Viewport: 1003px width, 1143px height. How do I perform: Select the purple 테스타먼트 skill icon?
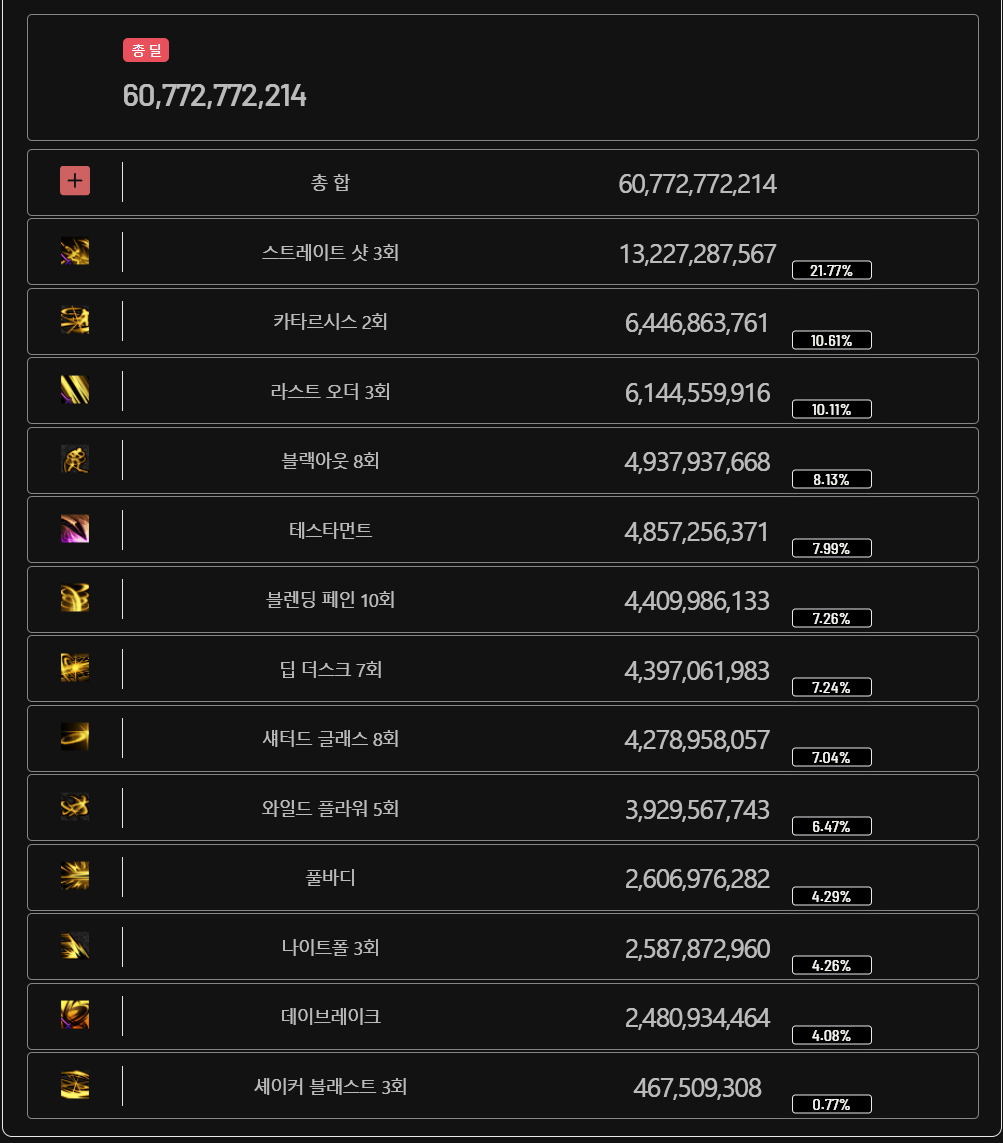pyautogui.click(x=75, y=529)
